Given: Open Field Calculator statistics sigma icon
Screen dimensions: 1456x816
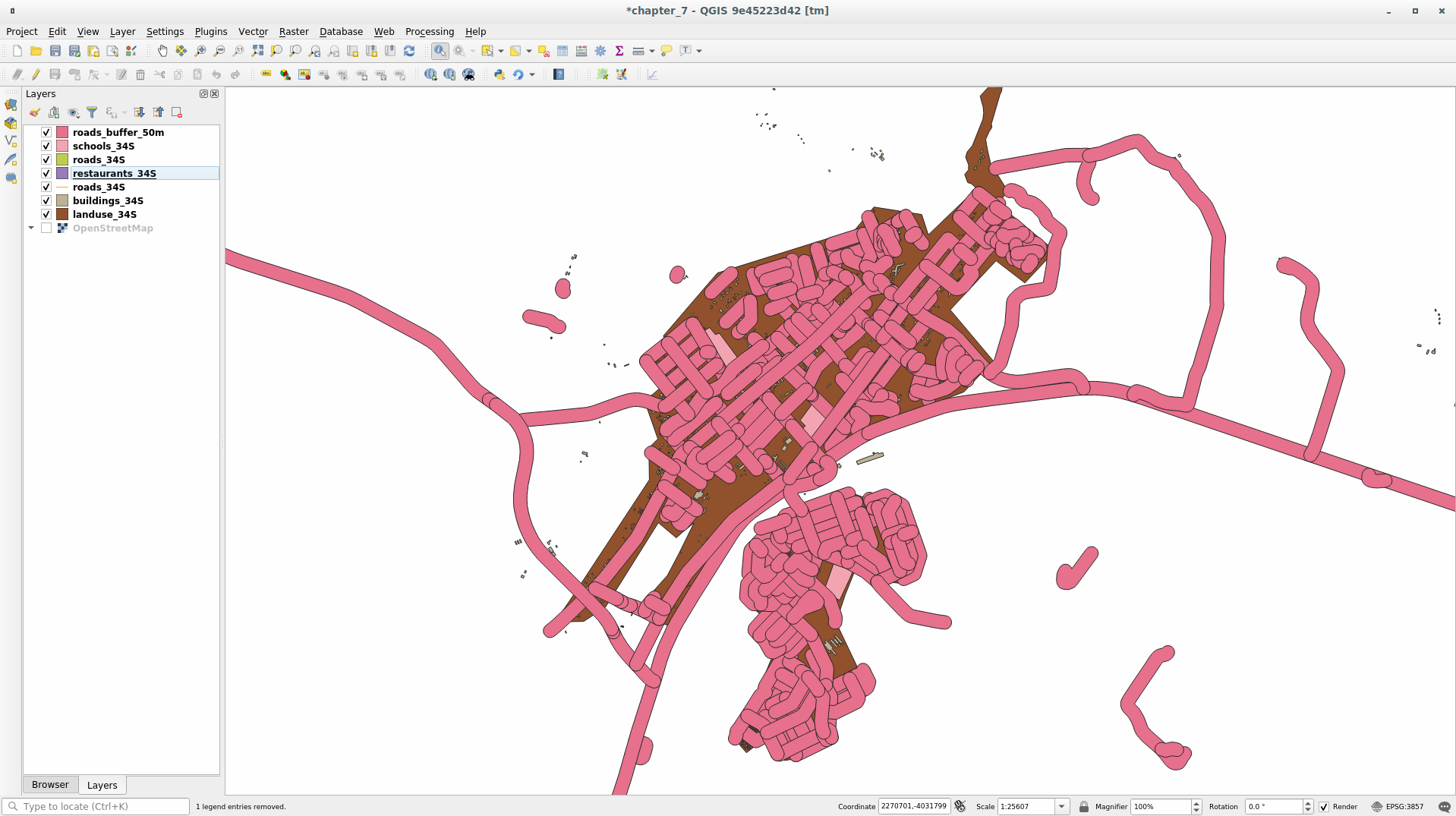Looking at the screenshot, I should (x=619, y=51).
